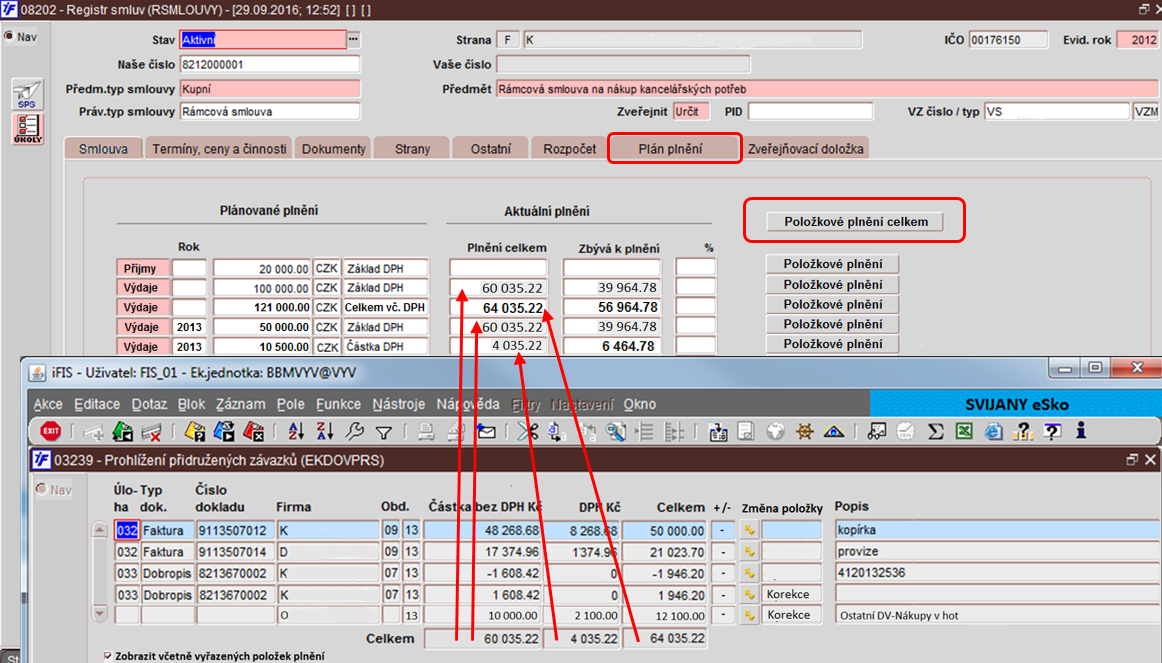Select the Nav radio button at top left
Image resolution: width=1162 pixels, height=663 pixels.
click(9, 36)
